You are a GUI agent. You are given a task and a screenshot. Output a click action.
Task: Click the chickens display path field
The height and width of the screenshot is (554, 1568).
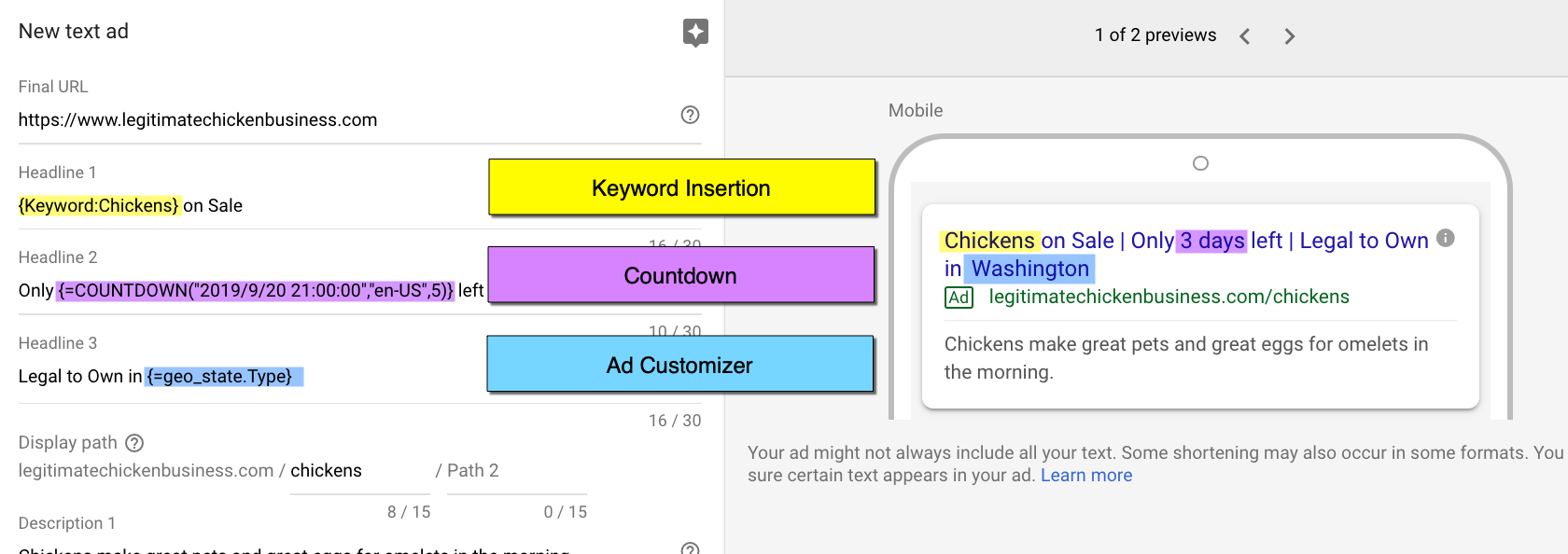point(358,471)
